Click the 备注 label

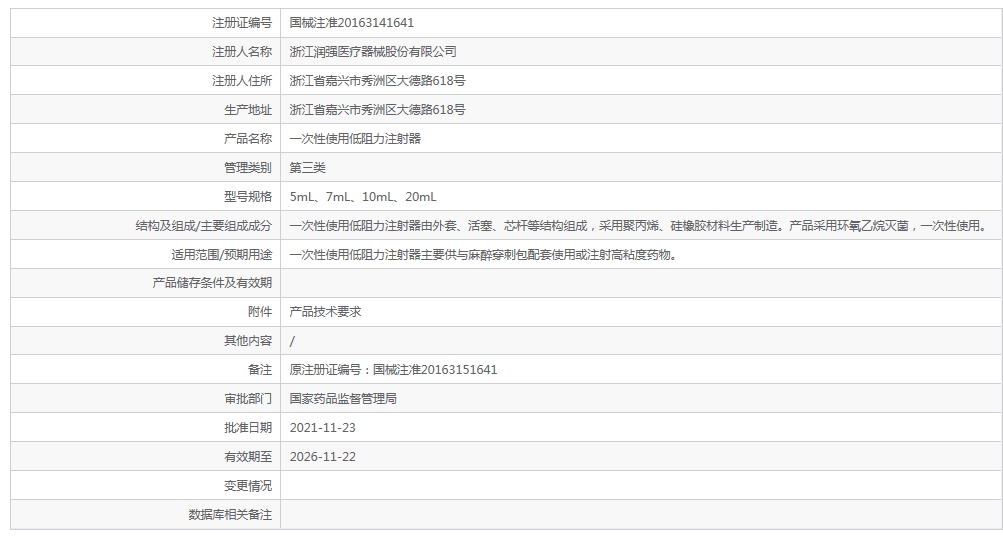[260, 370]
